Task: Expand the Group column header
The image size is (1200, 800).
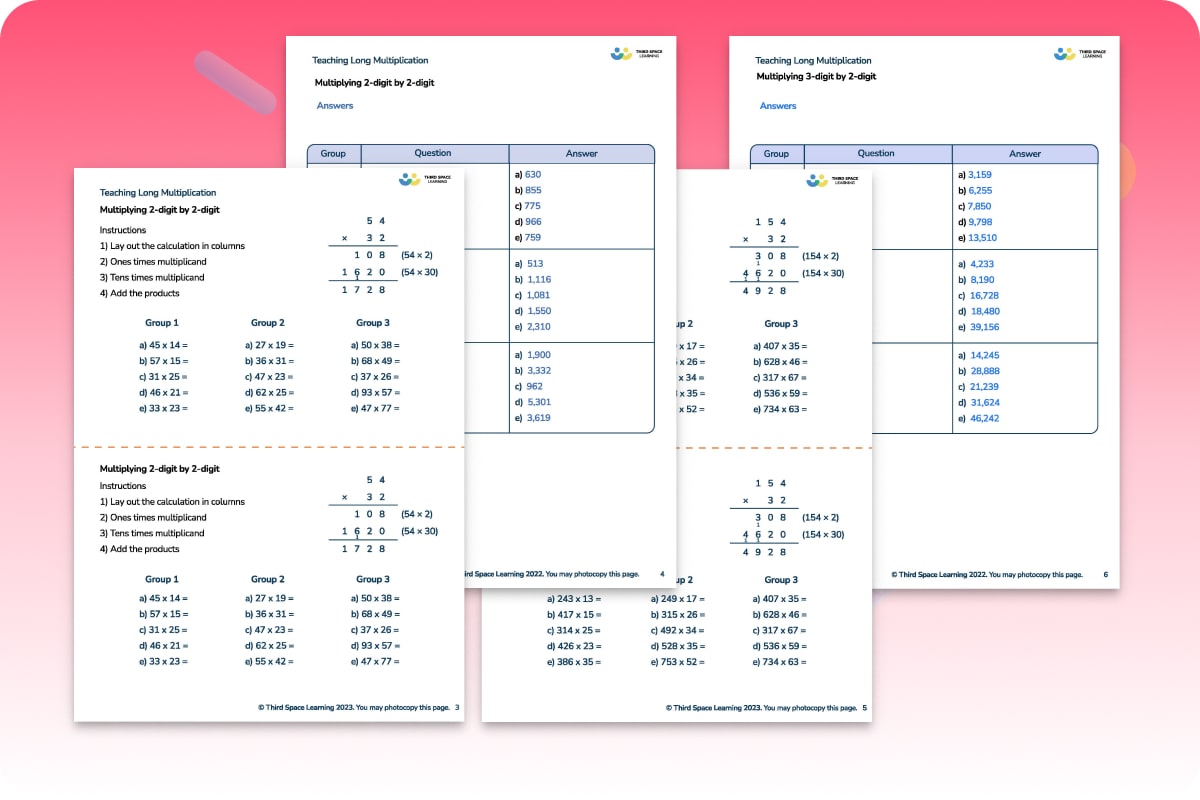Action: pyautogui.click(x=333, y=154)
